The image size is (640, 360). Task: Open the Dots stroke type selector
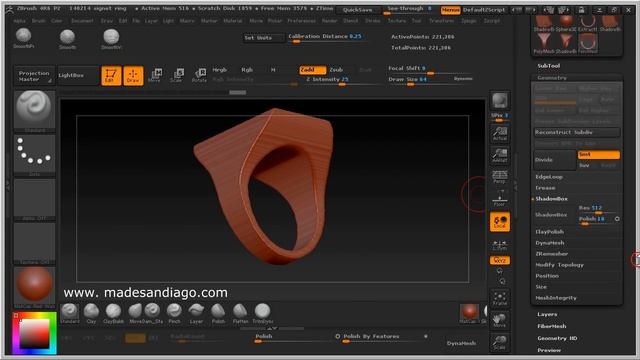34,154
